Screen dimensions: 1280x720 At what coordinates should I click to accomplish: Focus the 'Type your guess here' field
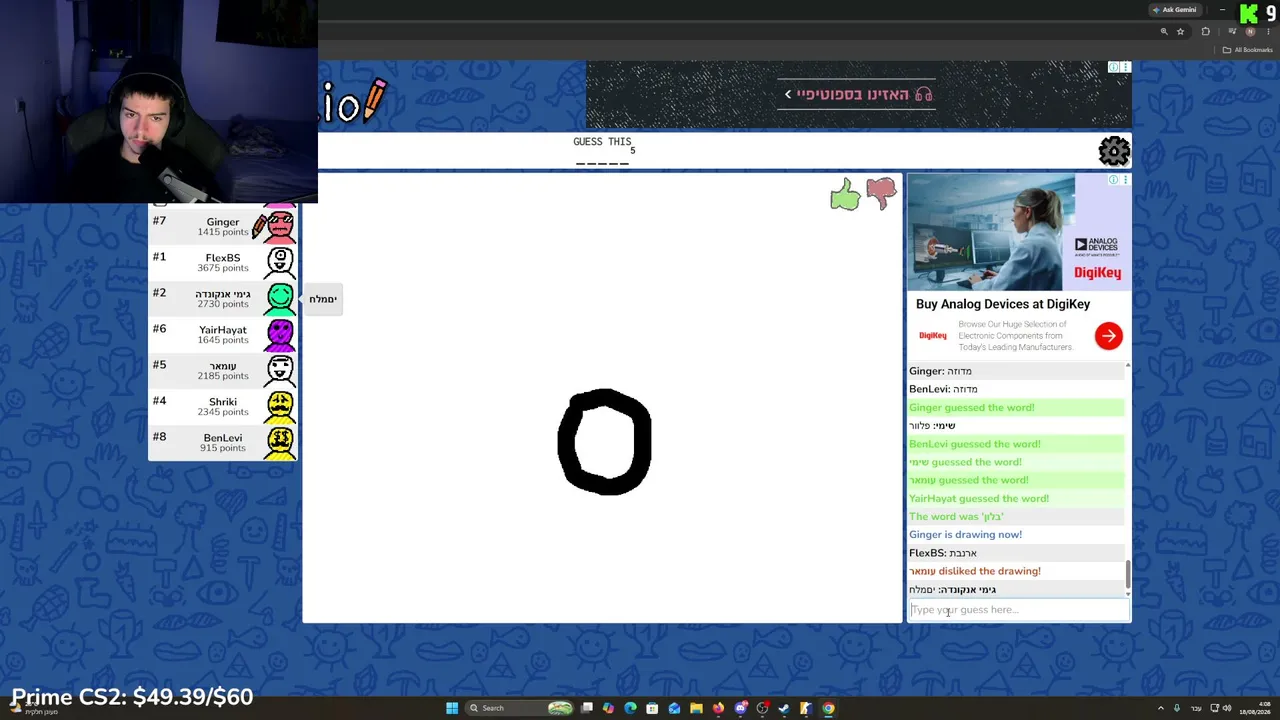(1018, 610)
